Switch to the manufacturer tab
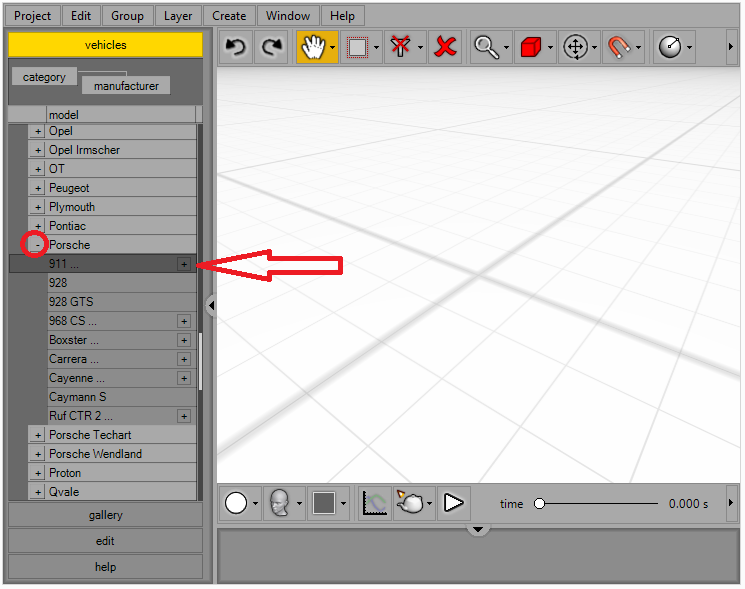745x589 pixels. pyautogui.click(x=126, y=86)
